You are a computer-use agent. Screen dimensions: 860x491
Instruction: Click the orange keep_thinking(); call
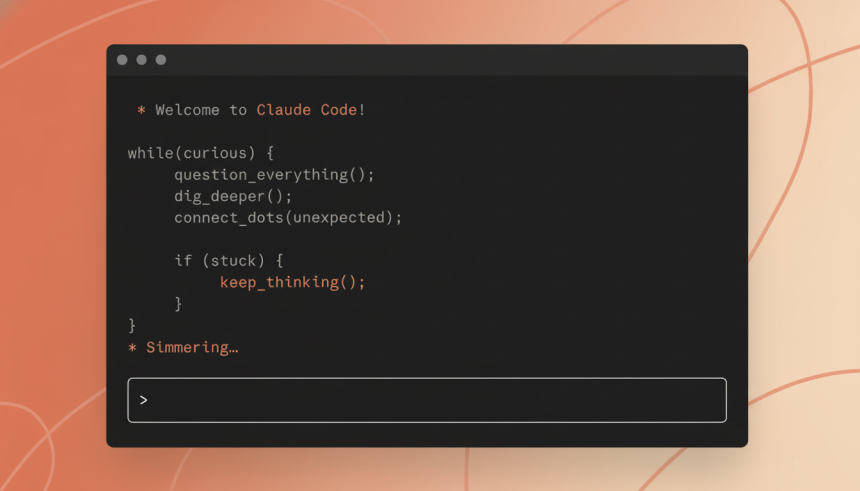click(x=292, y=283)
